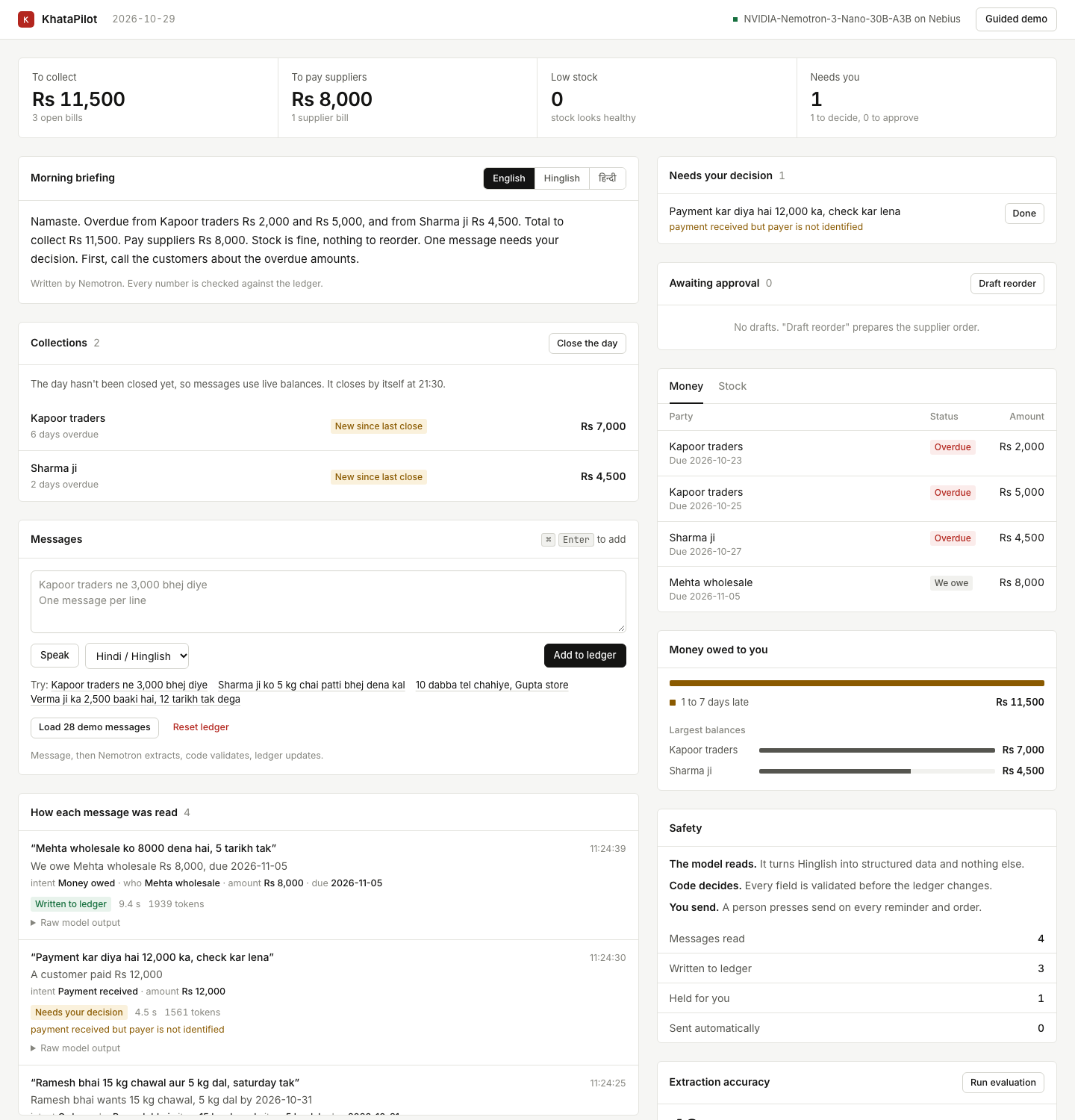Click Kapoor traders Rs 5,000 overdue row
The width and height of the screenshot is (1075, 1120).
point(857,499)
